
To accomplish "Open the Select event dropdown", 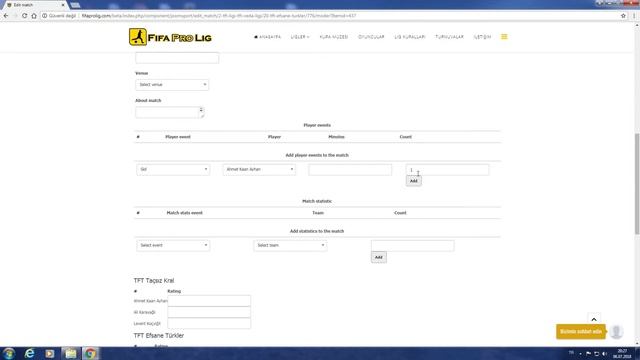I will click(173, 245).
